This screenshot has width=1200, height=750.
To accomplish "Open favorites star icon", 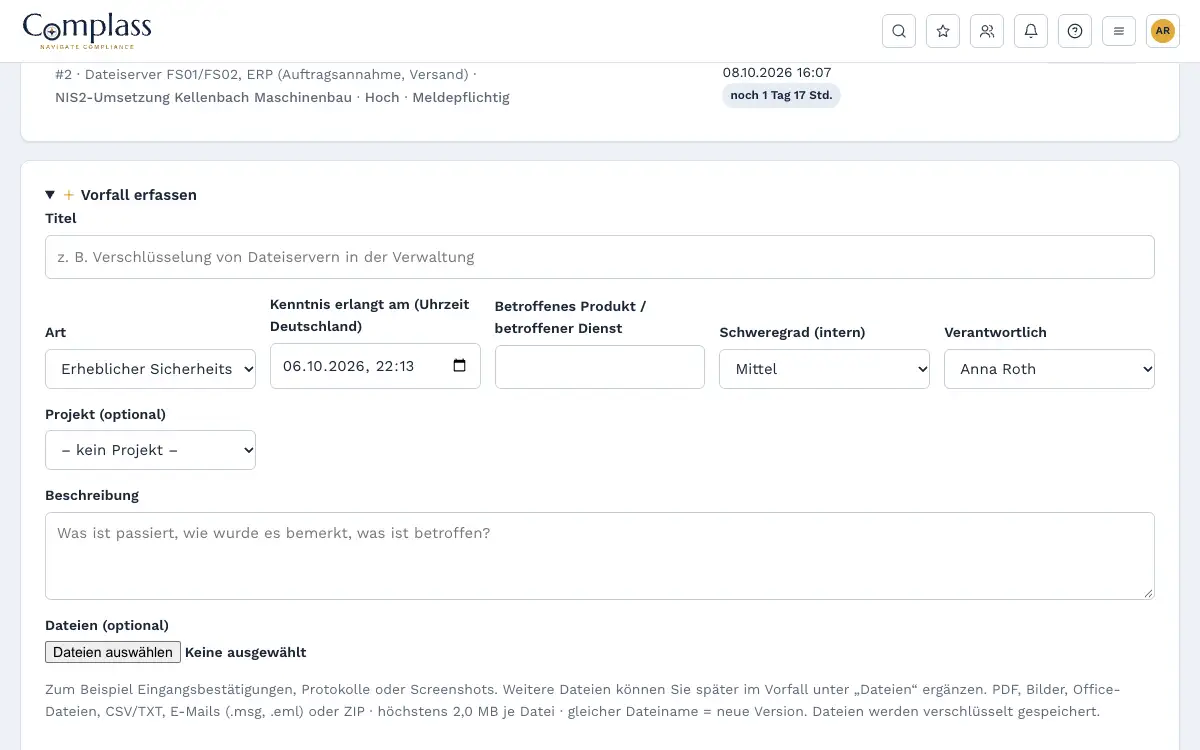I will click(943, 31).
